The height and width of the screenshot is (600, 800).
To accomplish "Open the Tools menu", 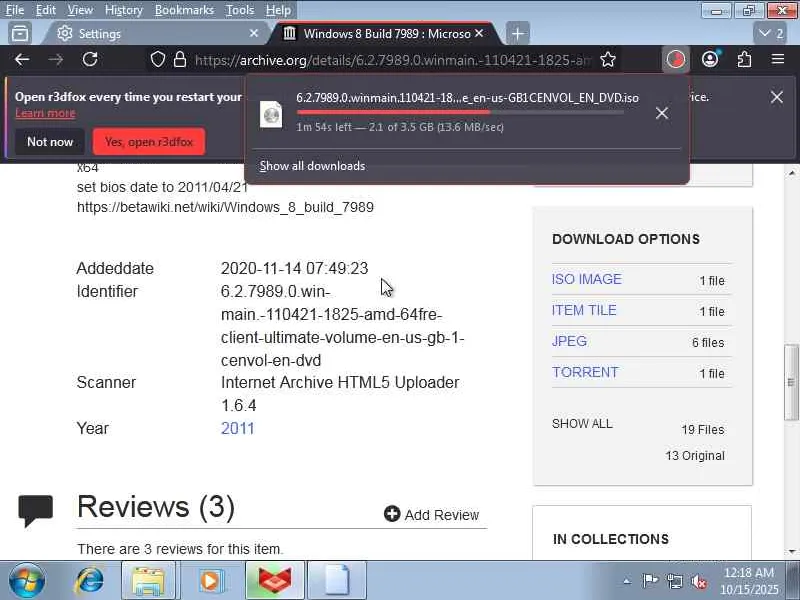I will pyautogui.click(x=240, y=10).
